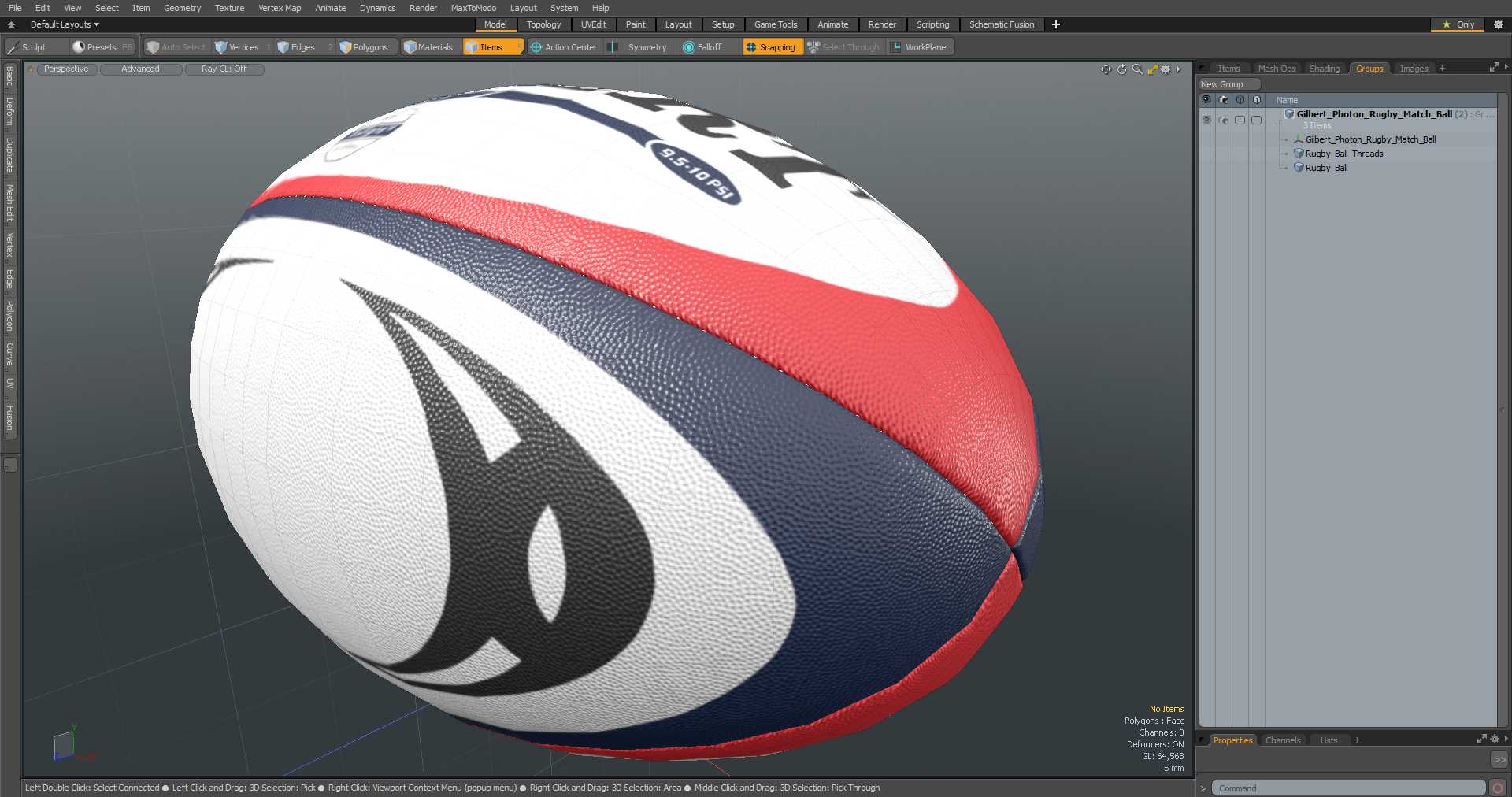Open layout settings gear at top right
Screen dimensions: 1512x797
point(1499,24)
